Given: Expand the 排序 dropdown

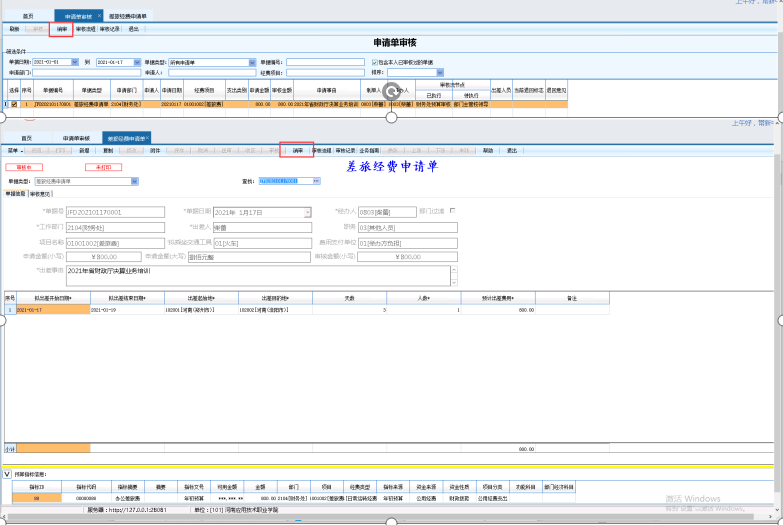Looking at the screenshot, I should (440, 72).
